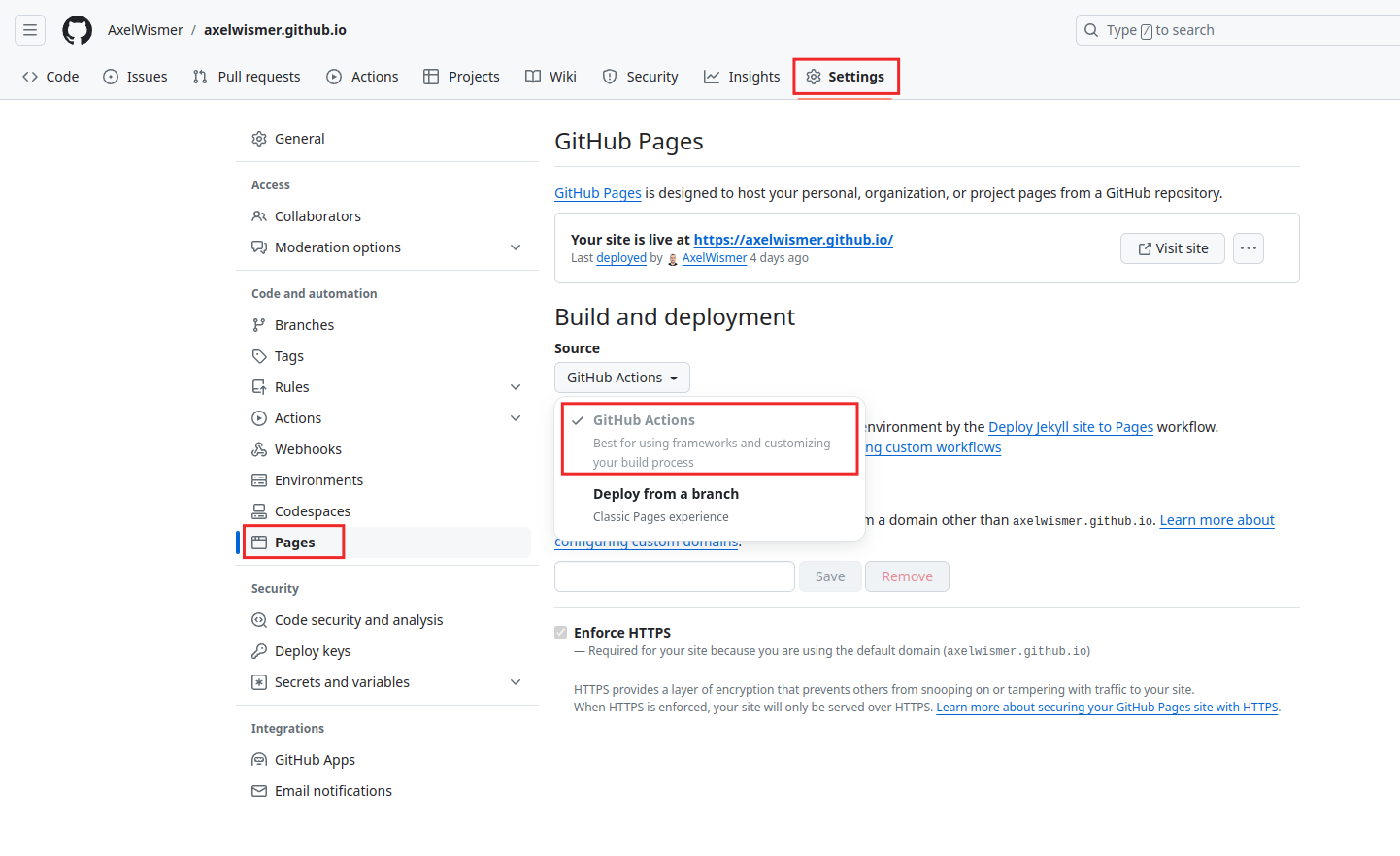The image size is (1400, 856).
Task: Click the GitHub Octocat logo
Action: 78,30
